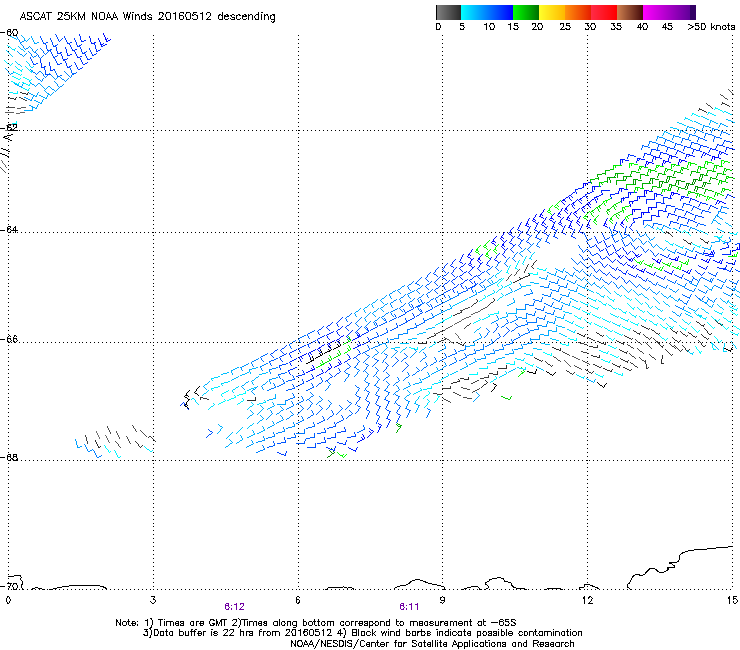Screen dimensions: 740x650
Task: Click the '0' longitude axis label
Action: pyautogui.click(x=8, y=600)
